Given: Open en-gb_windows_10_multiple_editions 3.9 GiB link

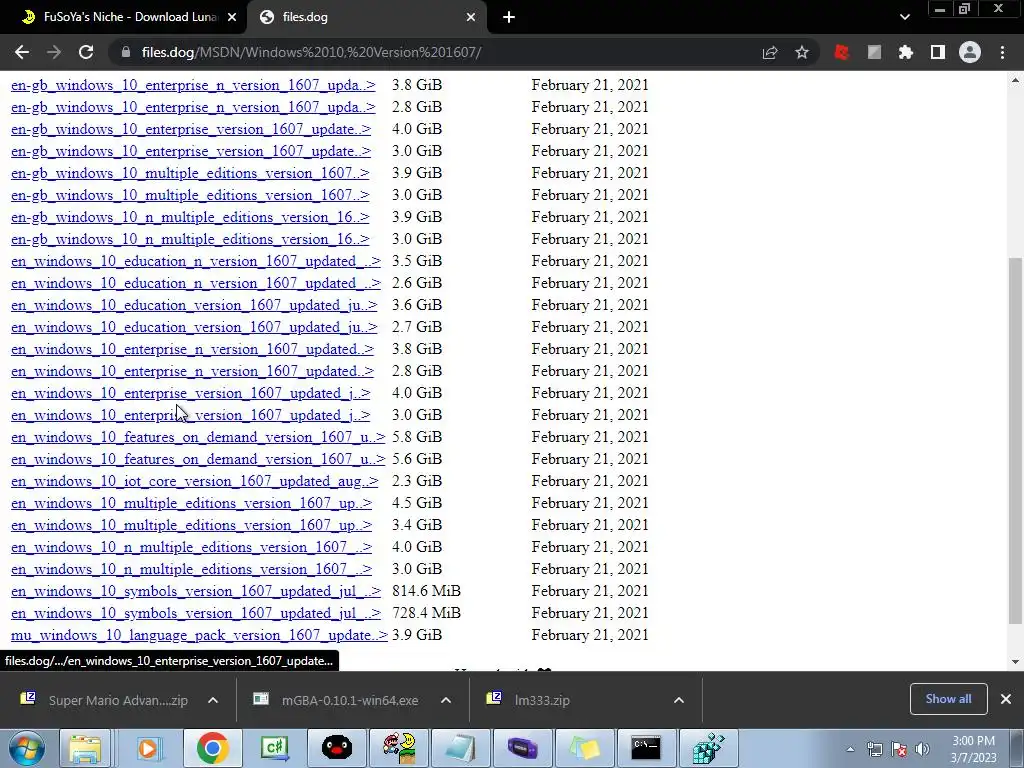Looking at the screenshot, I should 190,173.
